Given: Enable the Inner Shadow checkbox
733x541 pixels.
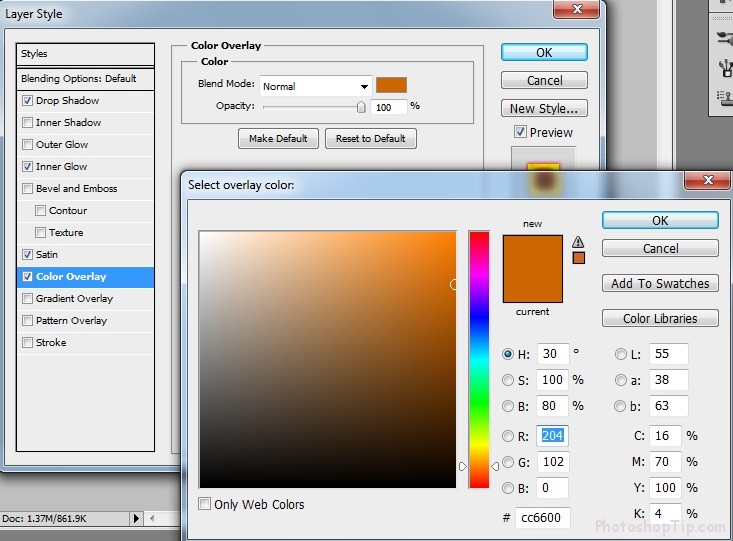Looking at the screenshot, I should (x=28, y=123).
